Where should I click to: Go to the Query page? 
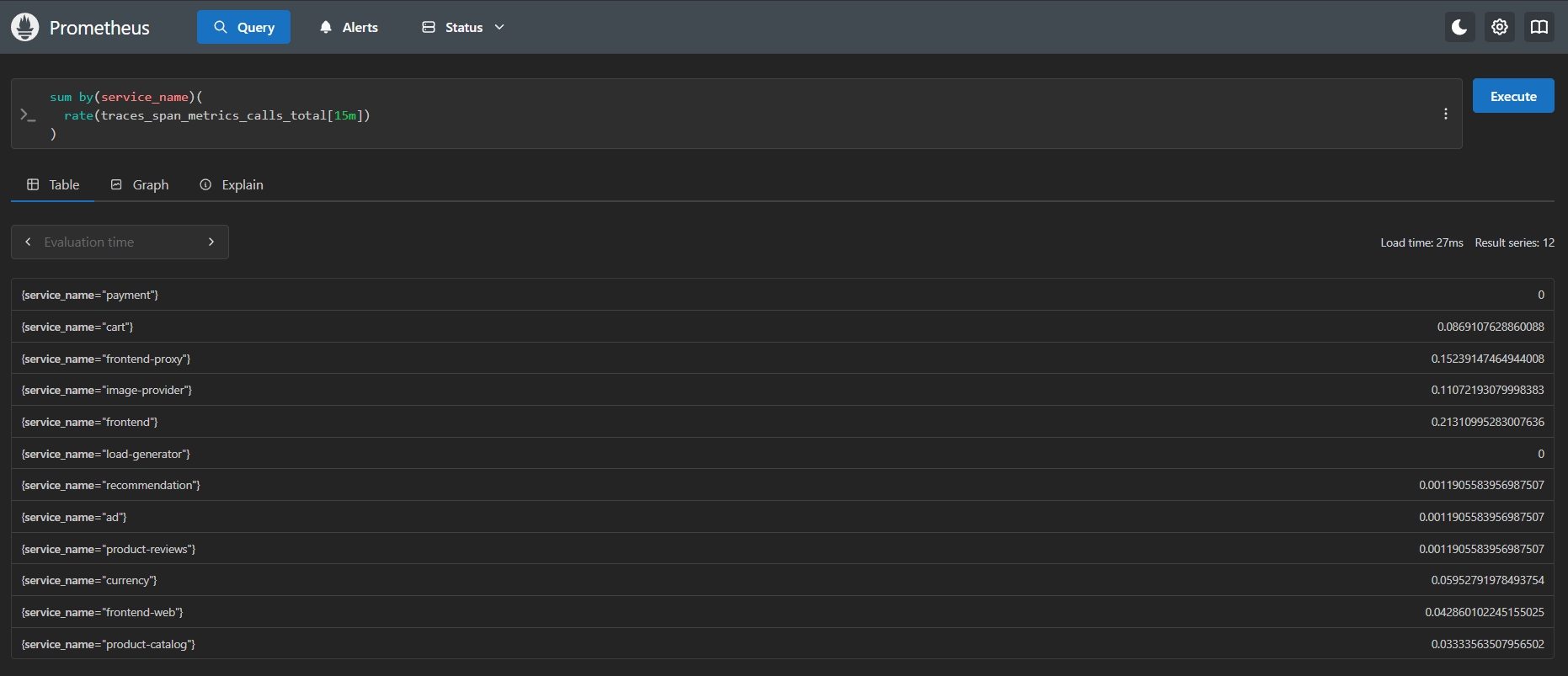(x=243, y=27)
